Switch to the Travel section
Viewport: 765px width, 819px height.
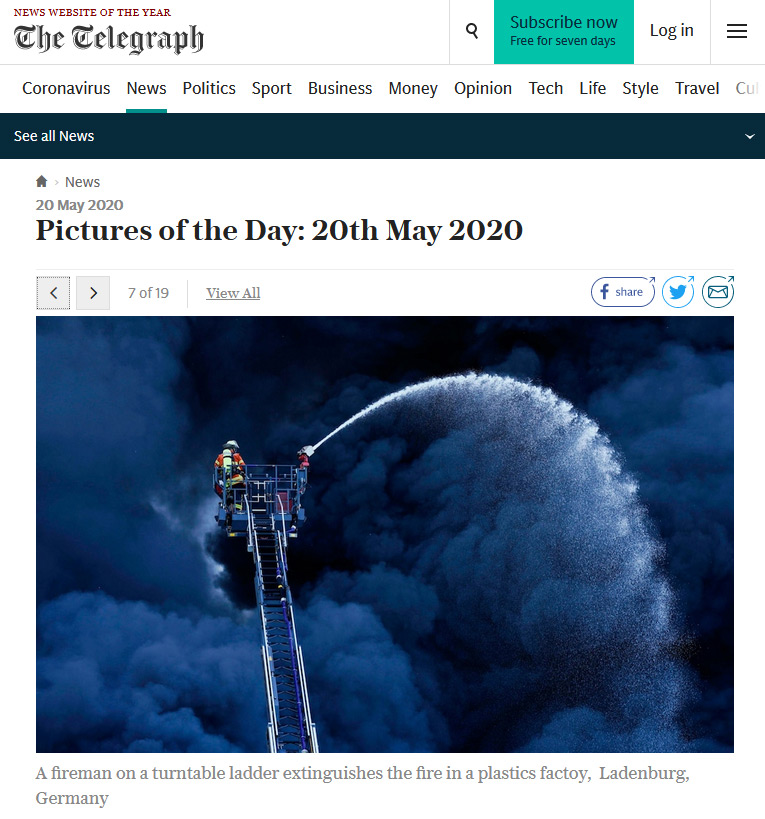tap(697, 88)
